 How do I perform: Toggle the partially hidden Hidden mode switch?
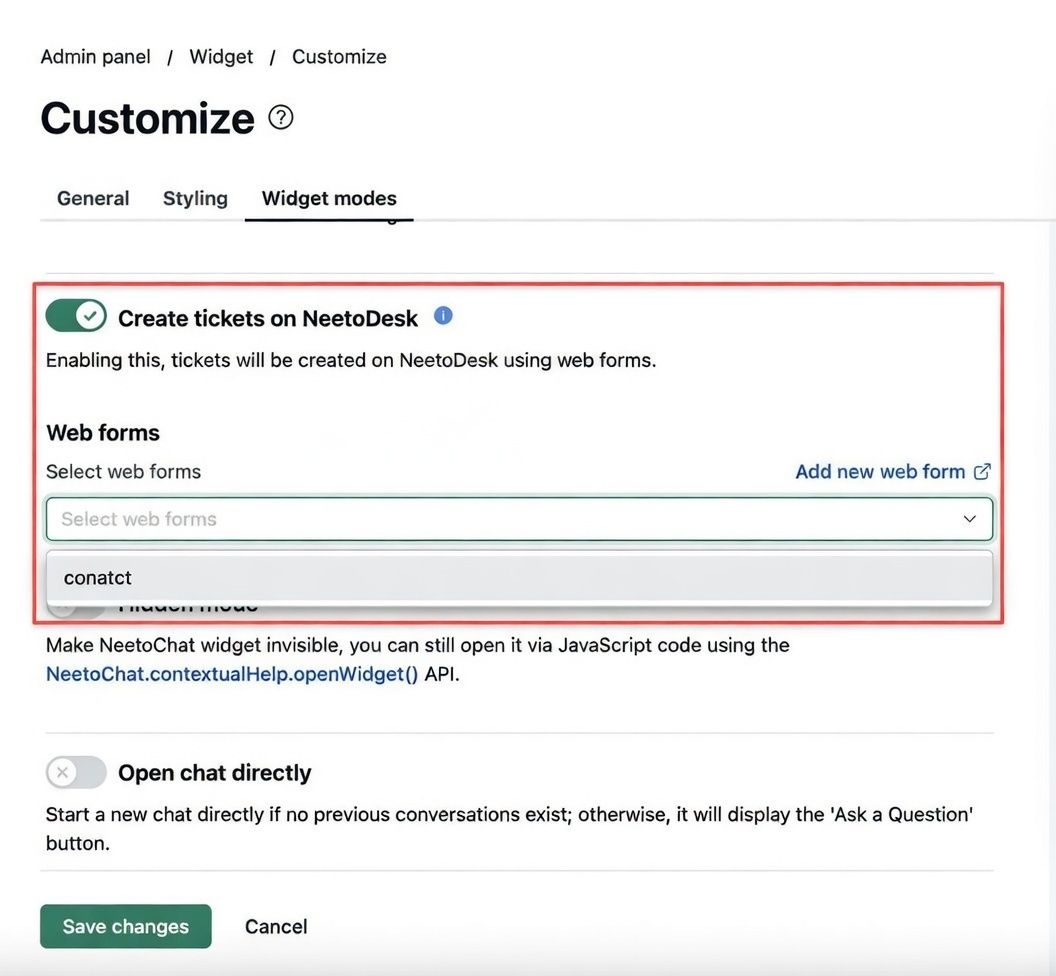point(76,607)
